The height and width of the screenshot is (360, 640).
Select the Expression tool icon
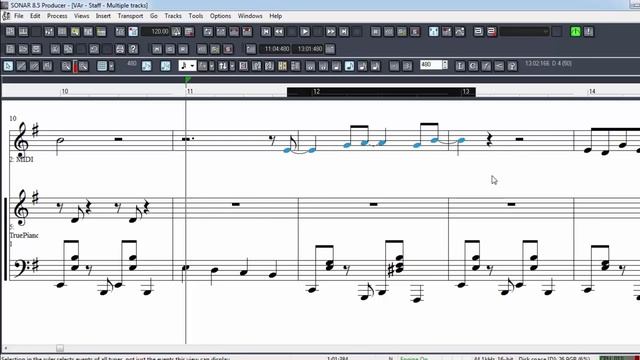point(486,66)
